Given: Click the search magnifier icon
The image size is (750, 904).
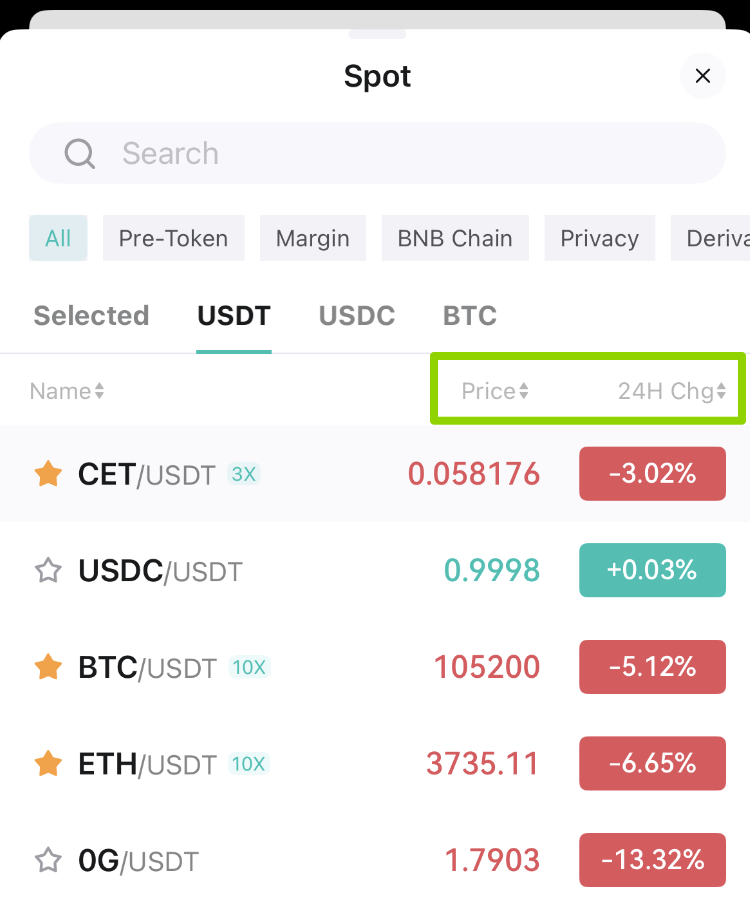Looking at the screenshot, I should coord(80,153).
